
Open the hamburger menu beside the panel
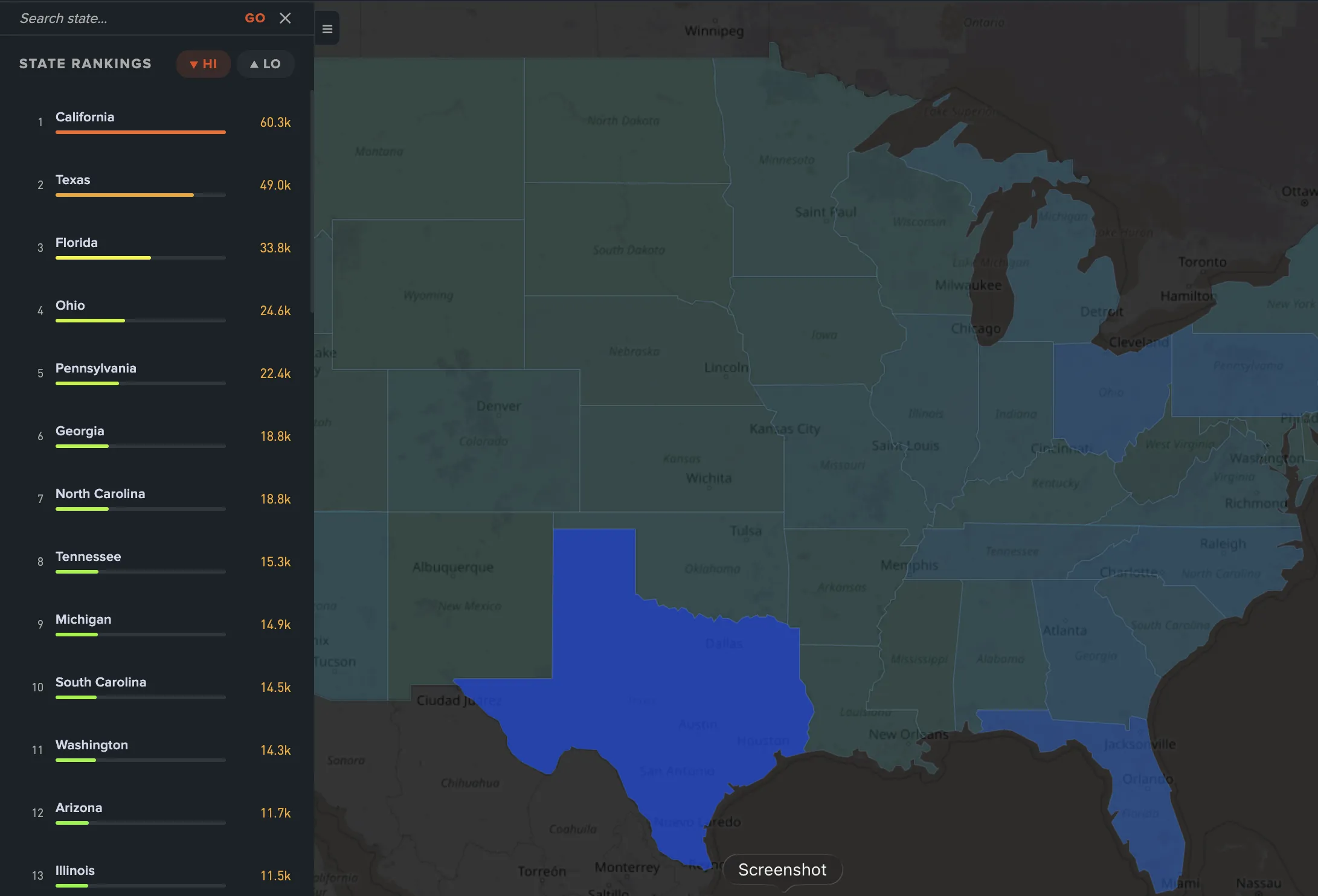pyautogui.click(x=326, y=28)
